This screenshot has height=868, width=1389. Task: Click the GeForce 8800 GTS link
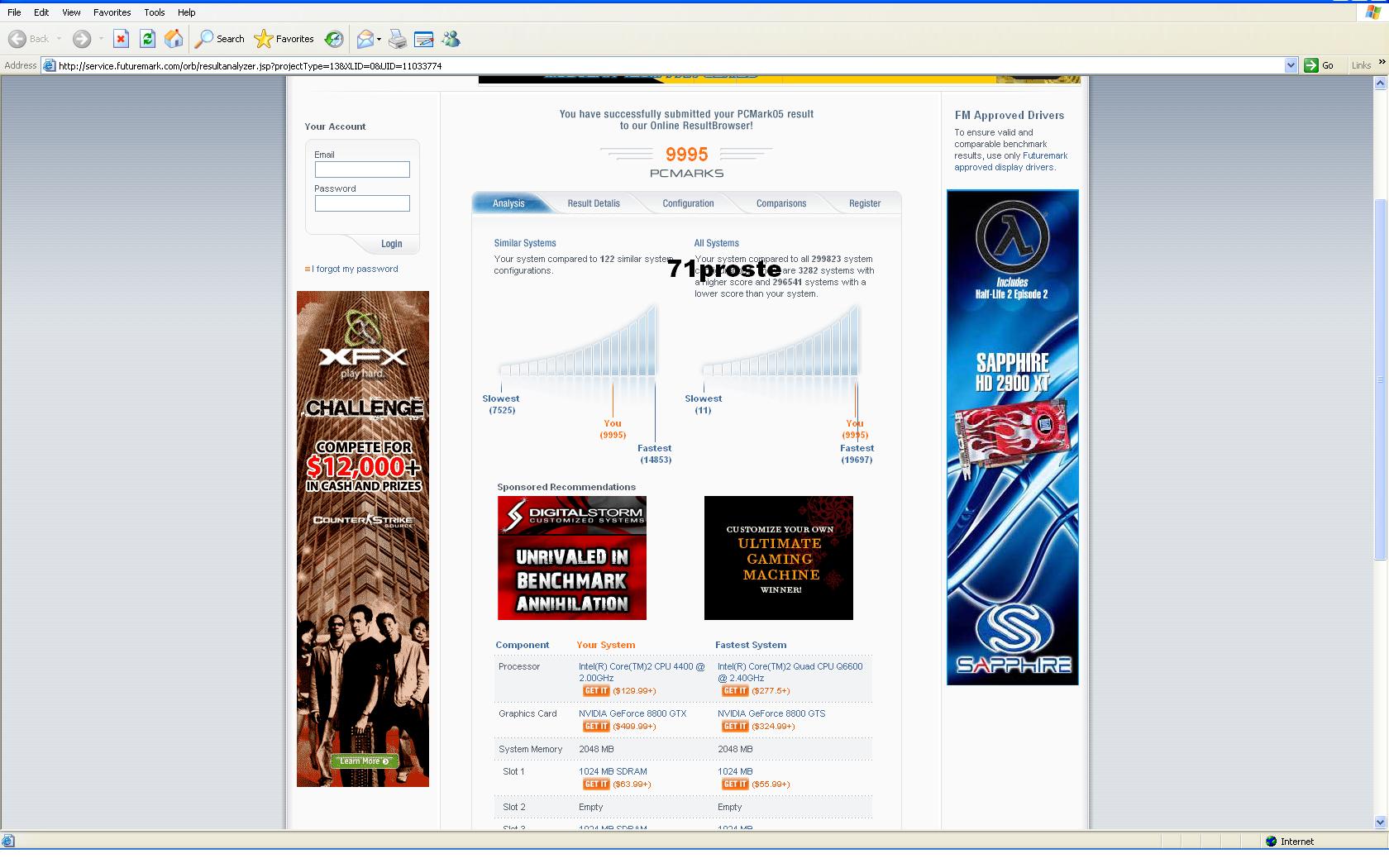(771, 713)
